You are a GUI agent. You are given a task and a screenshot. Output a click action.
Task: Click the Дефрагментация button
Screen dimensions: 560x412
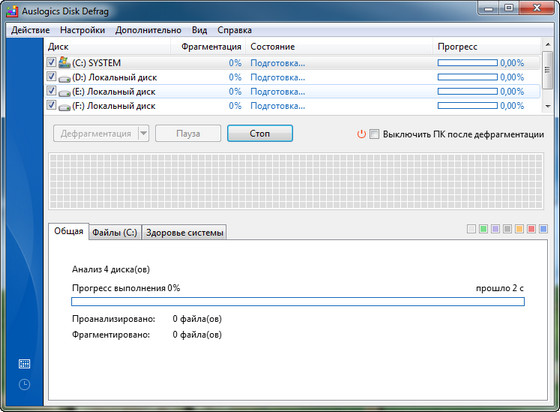96,134
